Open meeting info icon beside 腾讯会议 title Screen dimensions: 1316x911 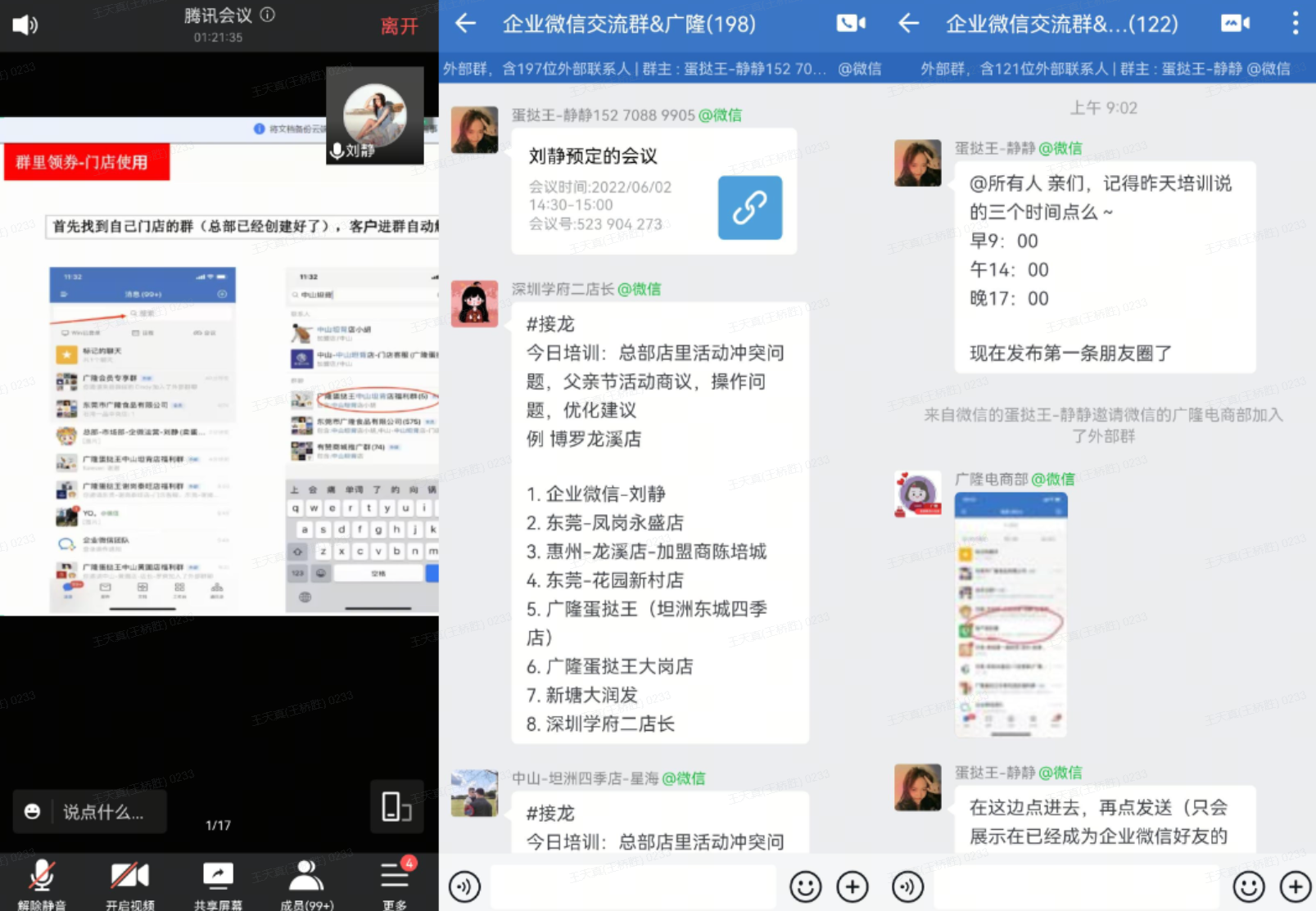click(x=268, y=14)
